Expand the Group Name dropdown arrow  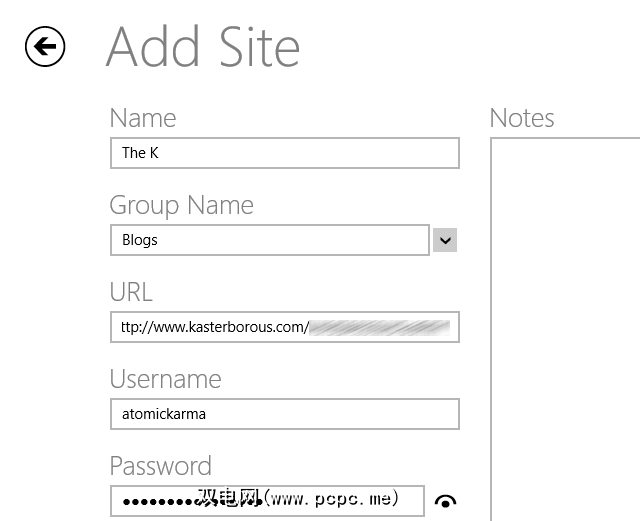pos(445,240)
